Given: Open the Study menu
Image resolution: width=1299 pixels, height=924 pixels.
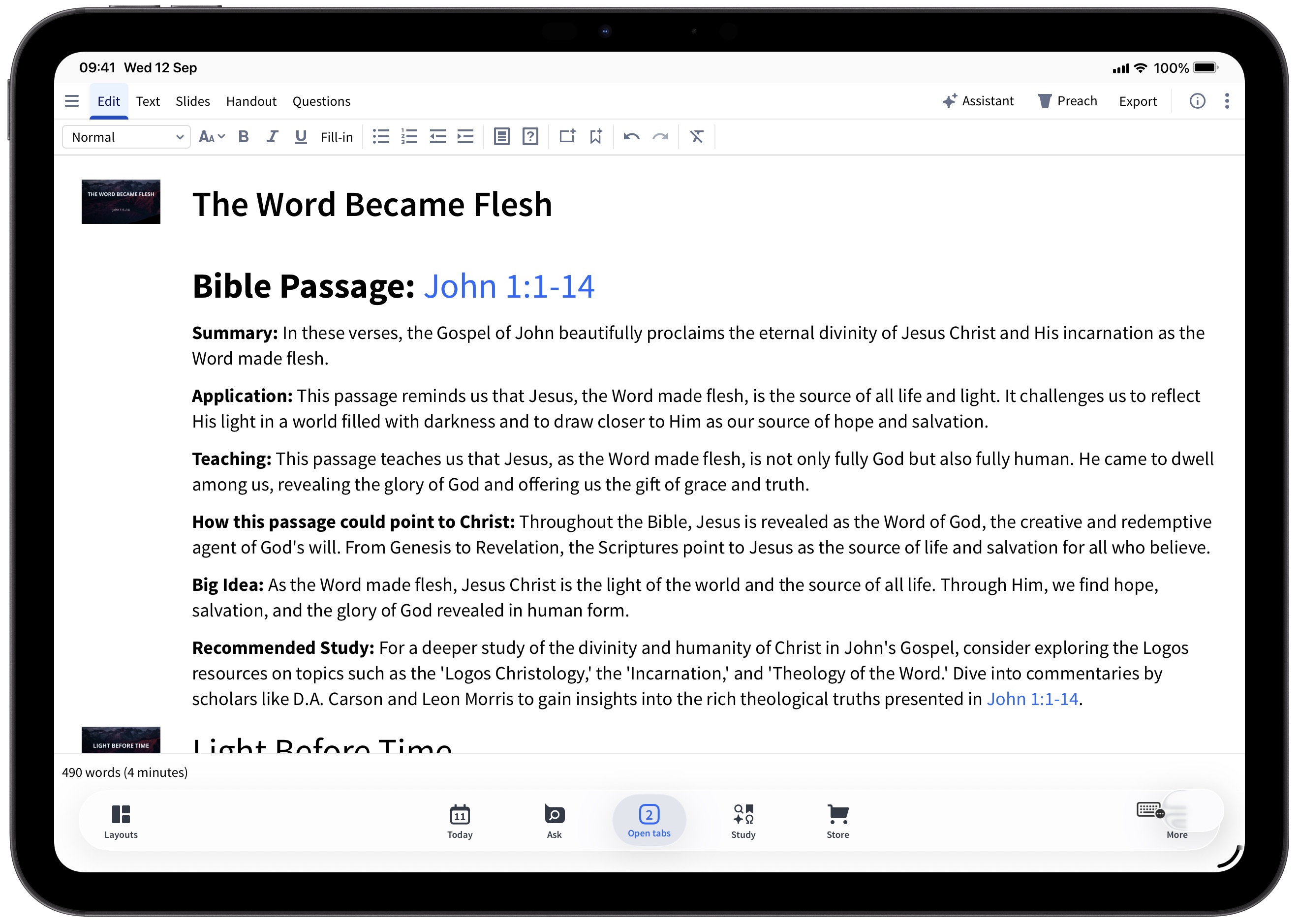Looking at the screenshot, I should (743, 822).
